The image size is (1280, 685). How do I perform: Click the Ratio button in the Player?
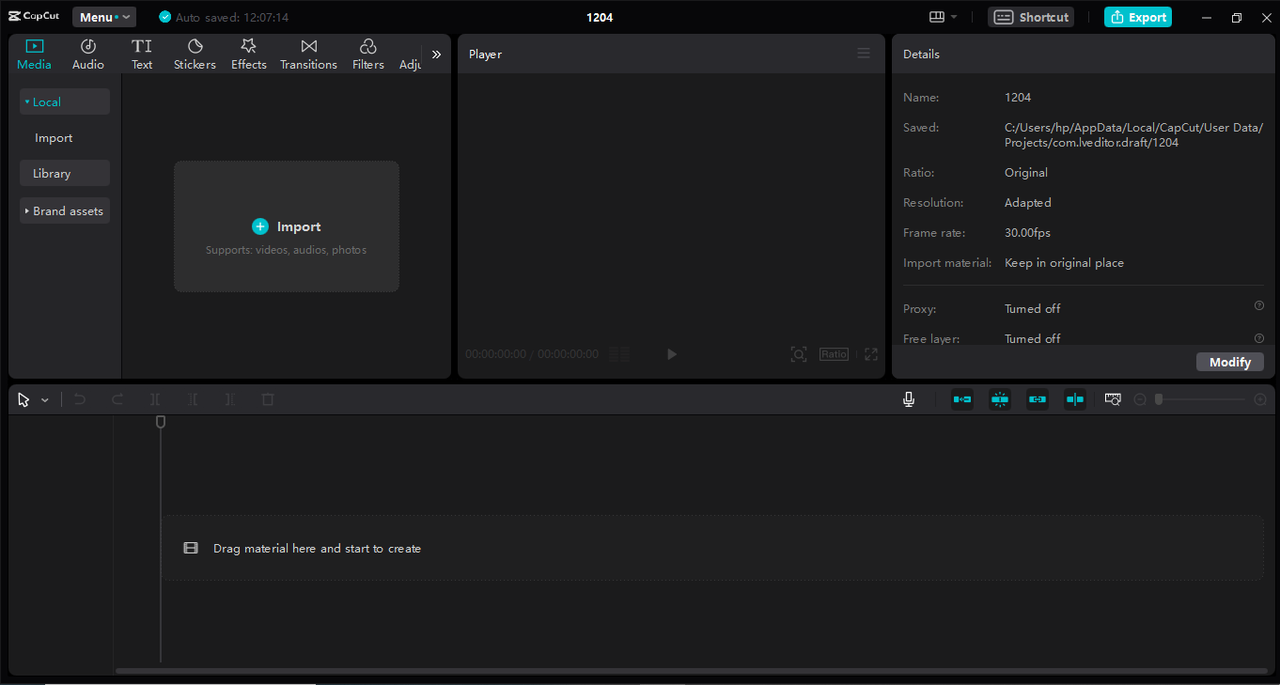pyautogui.click(x=834, y=354)
